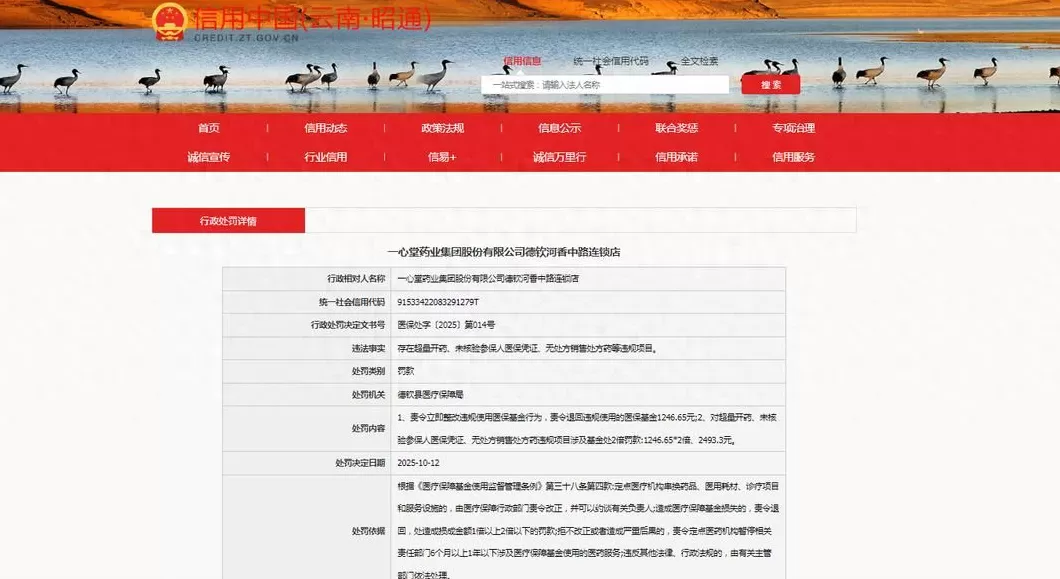Click the centered company name heading above table
Viewport: 1060px width, 579px height.
[x=504, y=252]
